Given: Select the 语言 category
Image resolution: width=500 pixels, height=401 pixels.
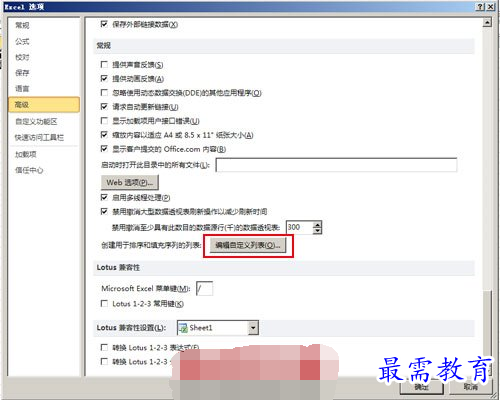Looking at the screenshot, I should (22, 89).
